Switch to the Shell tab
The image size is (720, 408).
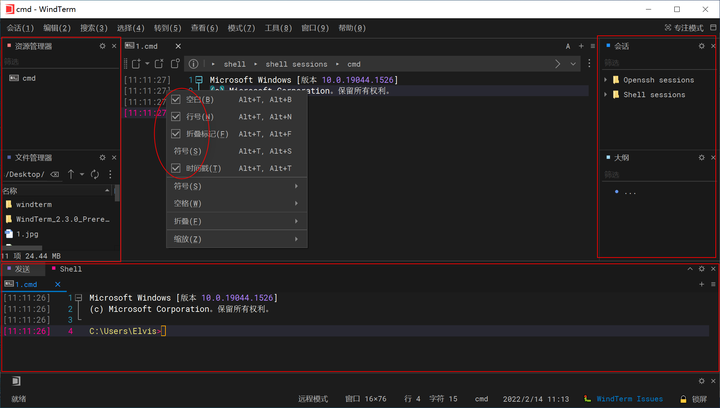pos(67,269)
